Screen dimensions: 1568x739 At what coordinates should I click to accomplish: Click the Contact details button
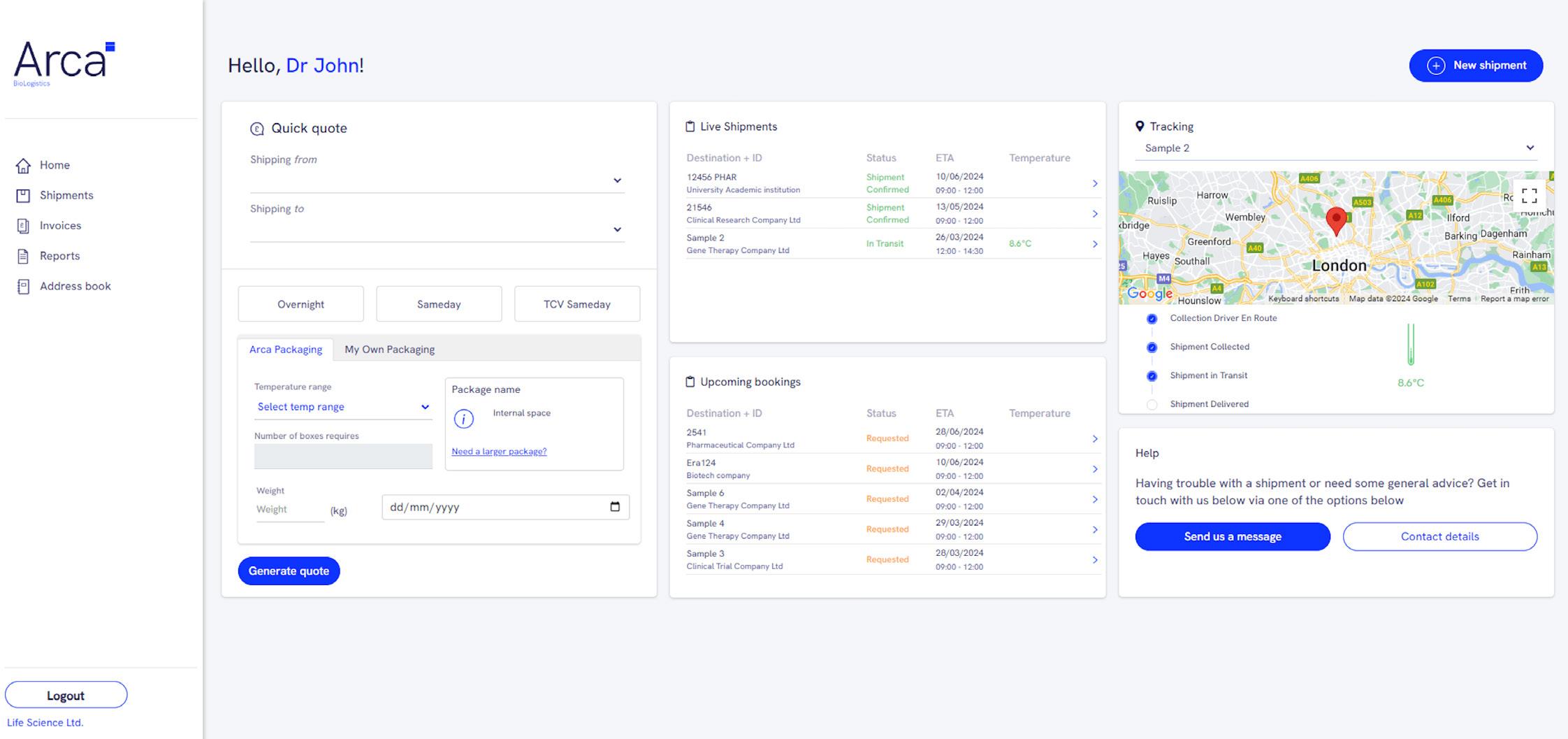1439,537
